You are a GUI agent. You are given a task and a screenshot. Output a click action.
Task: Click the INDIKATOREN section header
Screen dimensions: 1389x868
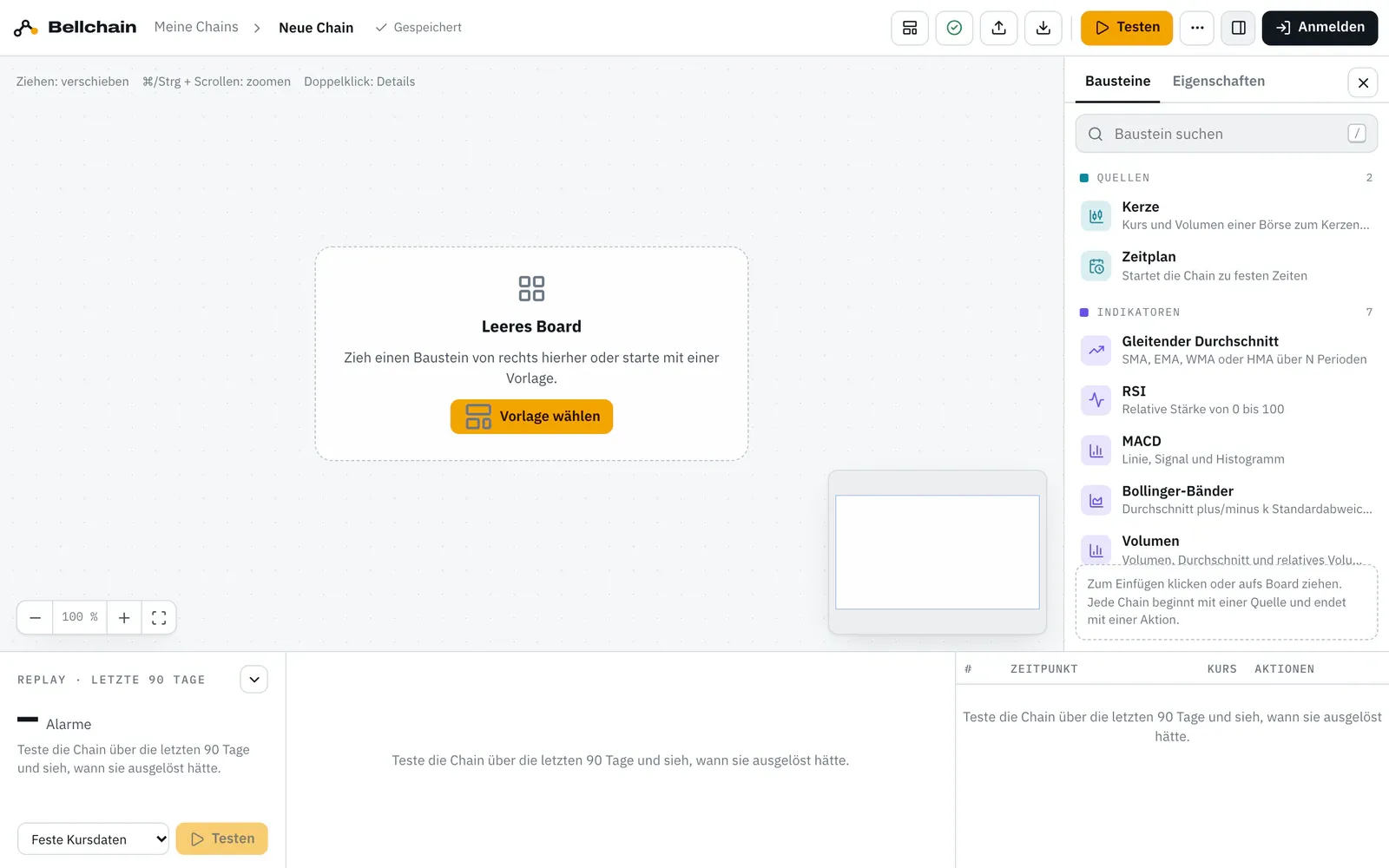click(x=1227, y=312)
